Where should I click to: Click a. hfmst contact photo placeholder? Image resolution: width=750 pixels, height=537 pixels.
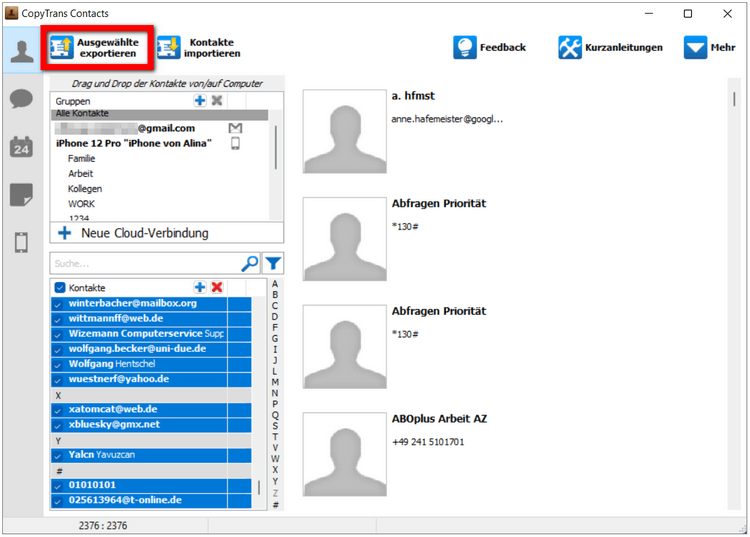pos(344,131)
